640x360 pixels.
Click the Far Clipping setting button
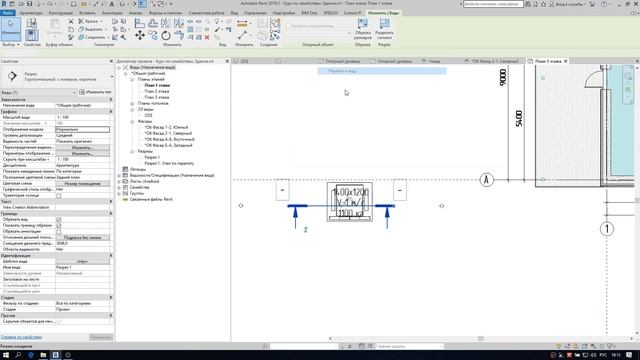(82, 238)
